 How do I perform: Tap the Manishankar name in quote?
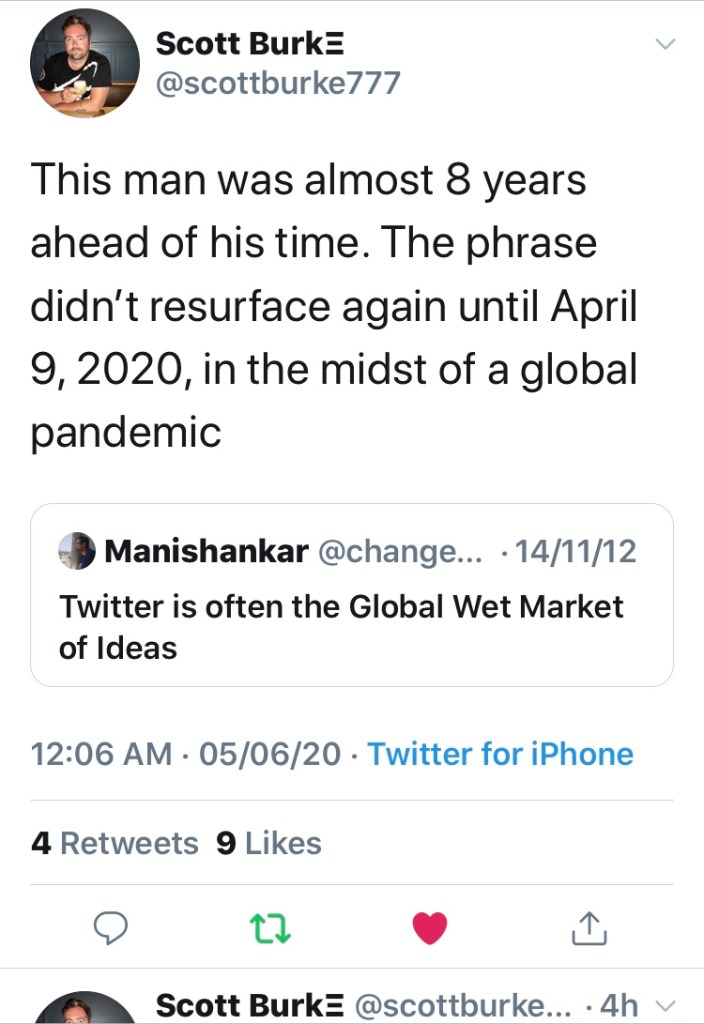click(x=205, y=551)
